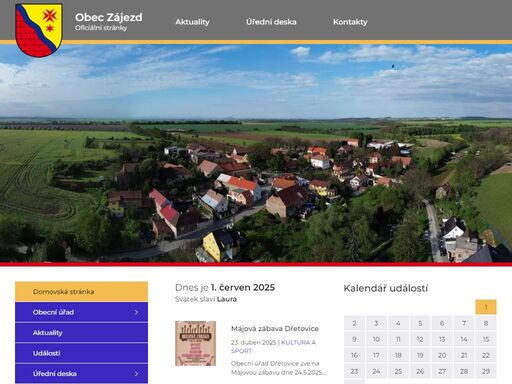Select day 23 in the events calendar
Viewport: 512px width, 384px height.
pos(354,371)
